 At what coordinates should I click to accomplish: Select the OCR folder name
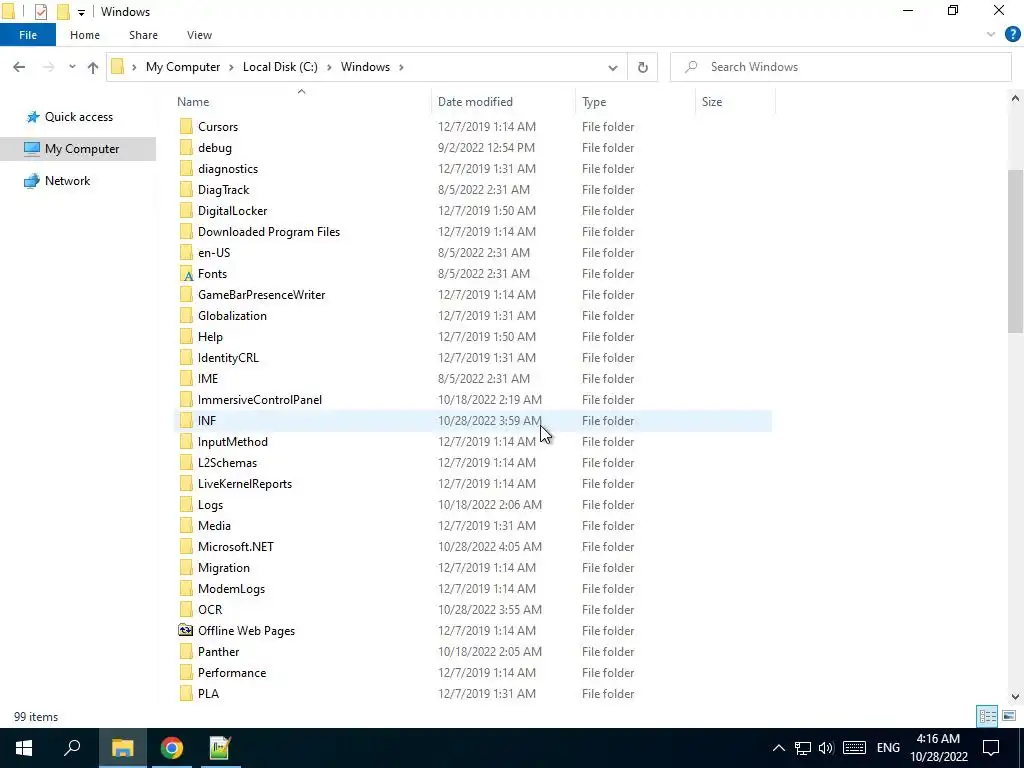point(210,610)
